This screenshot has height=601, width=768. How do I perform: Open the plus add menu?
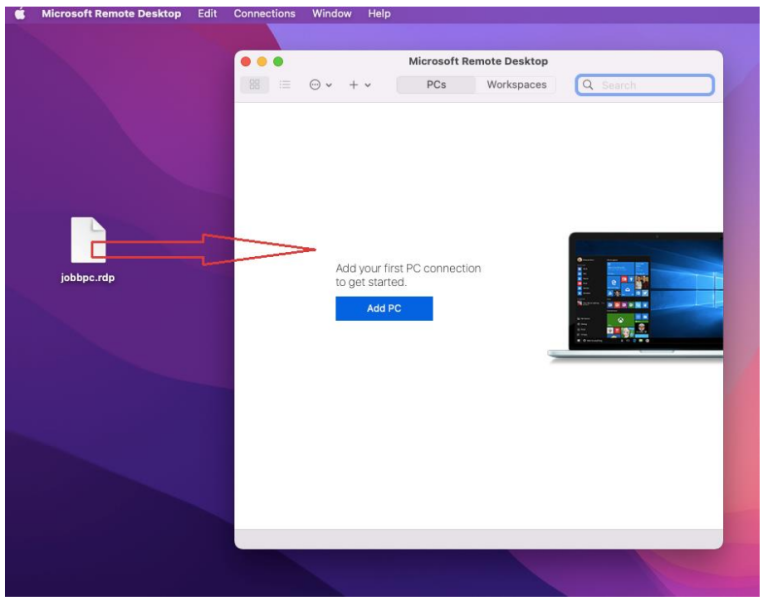click(x=360, y=85)
